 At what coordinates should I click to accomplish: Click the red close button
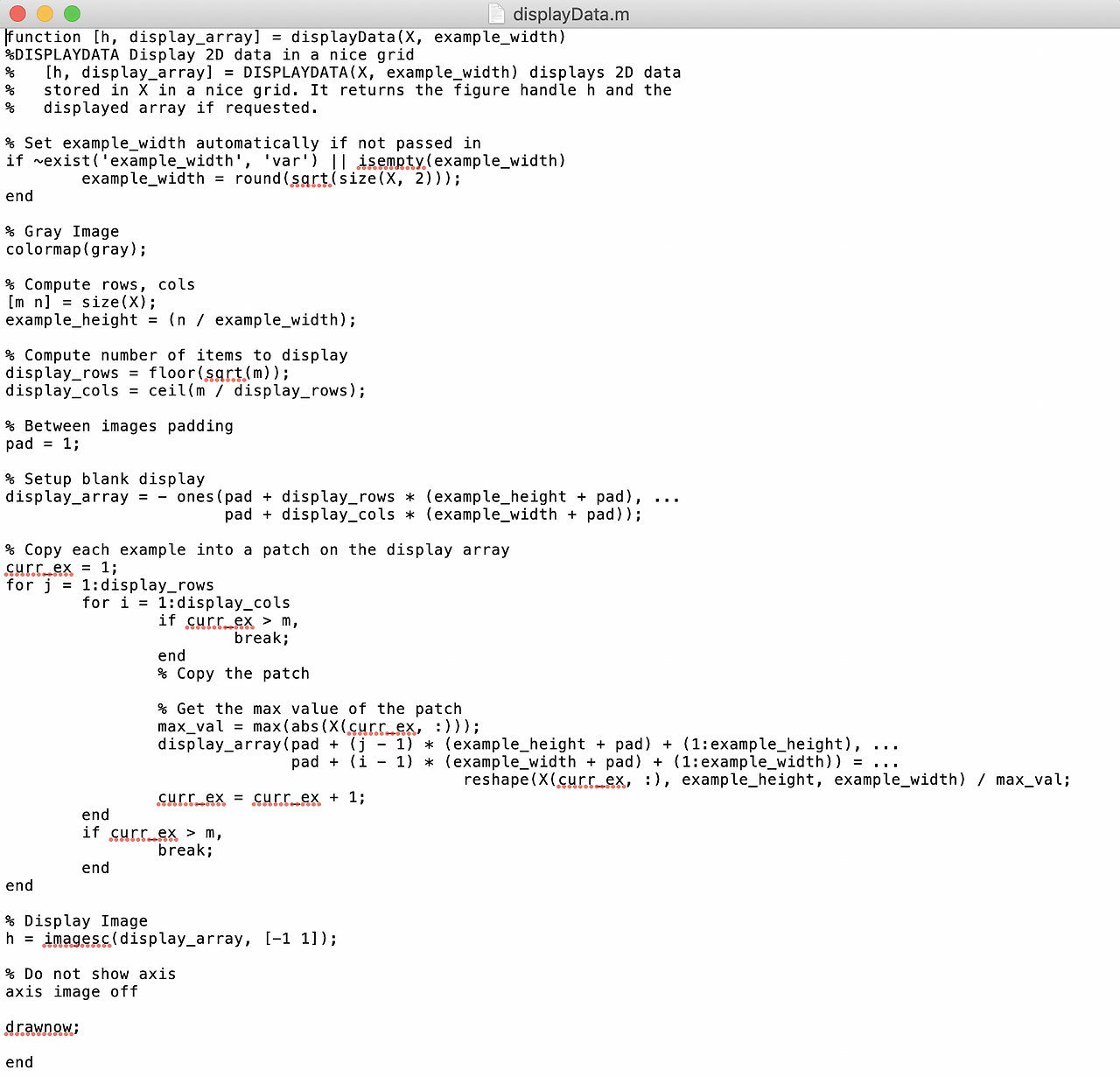click(16, 14)
